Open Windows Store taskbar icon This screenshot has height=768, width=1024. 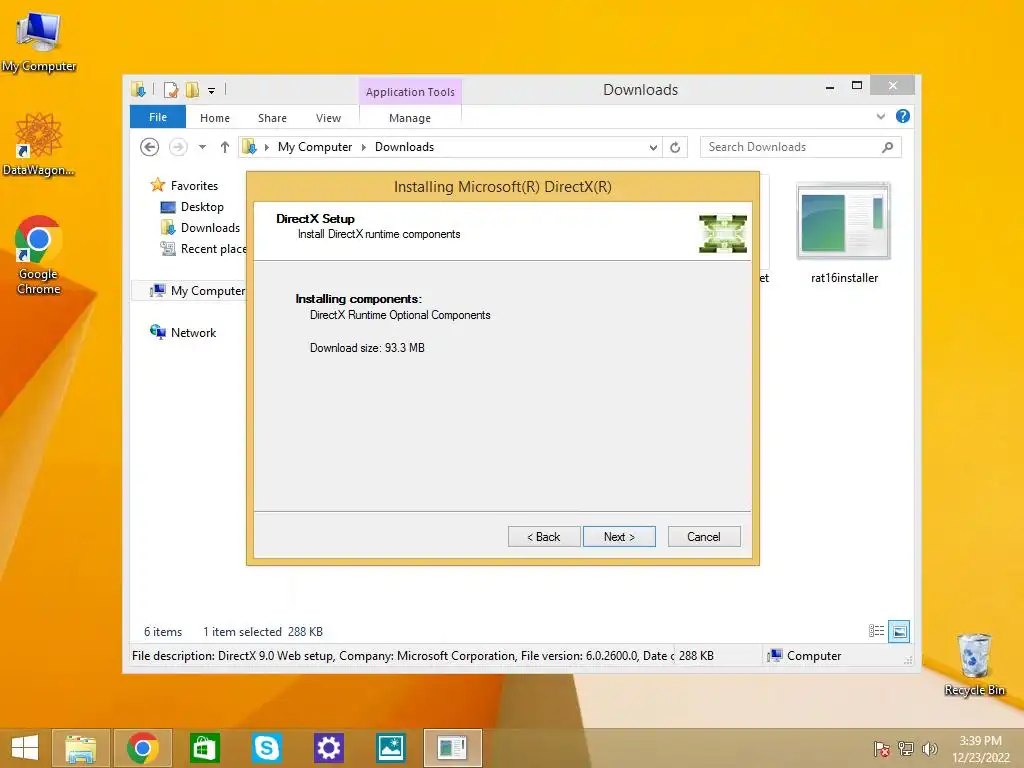[204, 748]
